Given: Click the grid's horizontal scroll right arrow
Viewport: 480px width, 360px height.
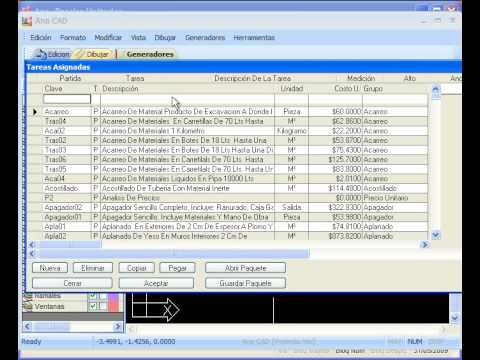Looking at the screenshot, I should 425,245.
